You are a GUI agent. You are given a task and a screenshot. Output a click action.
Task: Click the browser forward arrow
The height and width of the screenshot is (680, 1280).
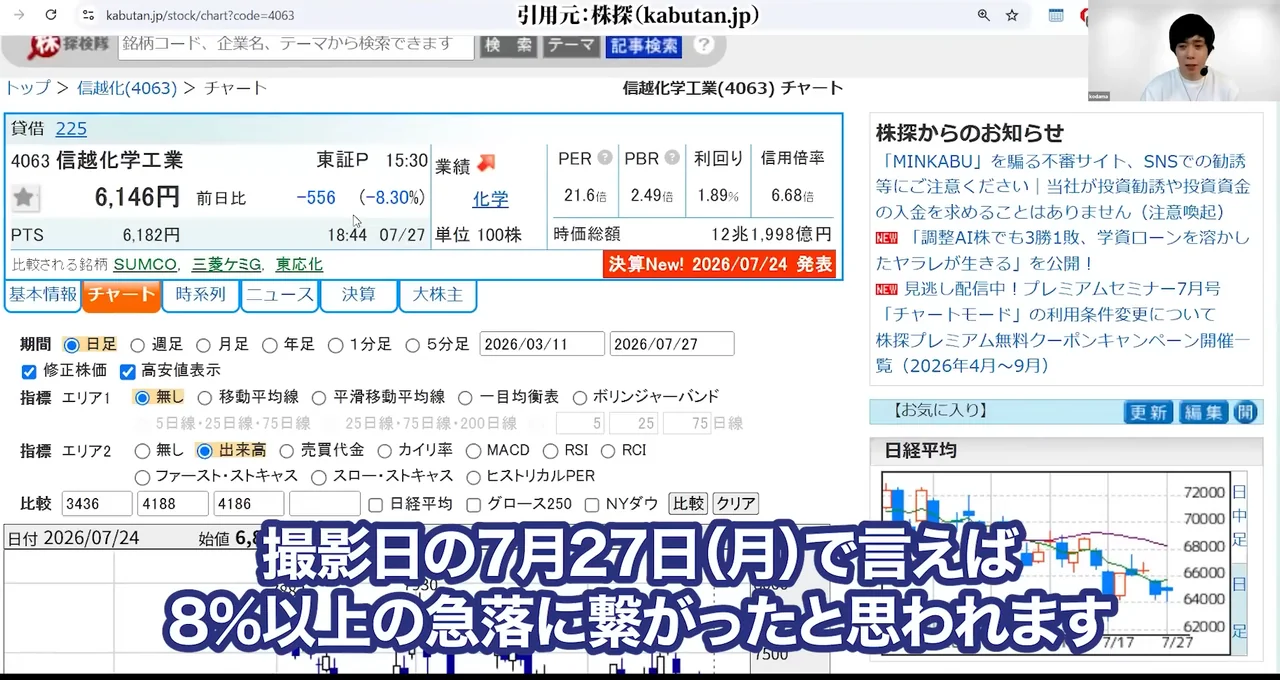[20, 15]
